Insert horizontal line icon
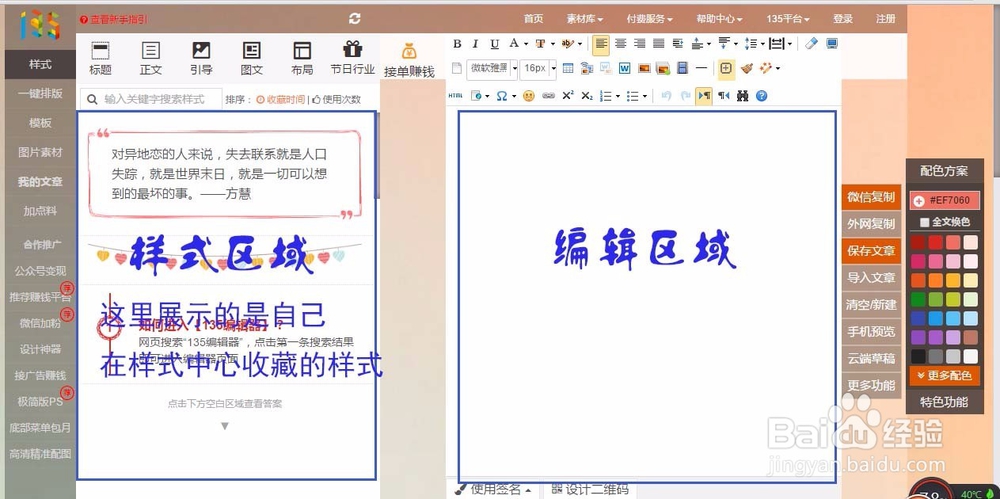Screen dimensions: 1000x499 [701, 68]
